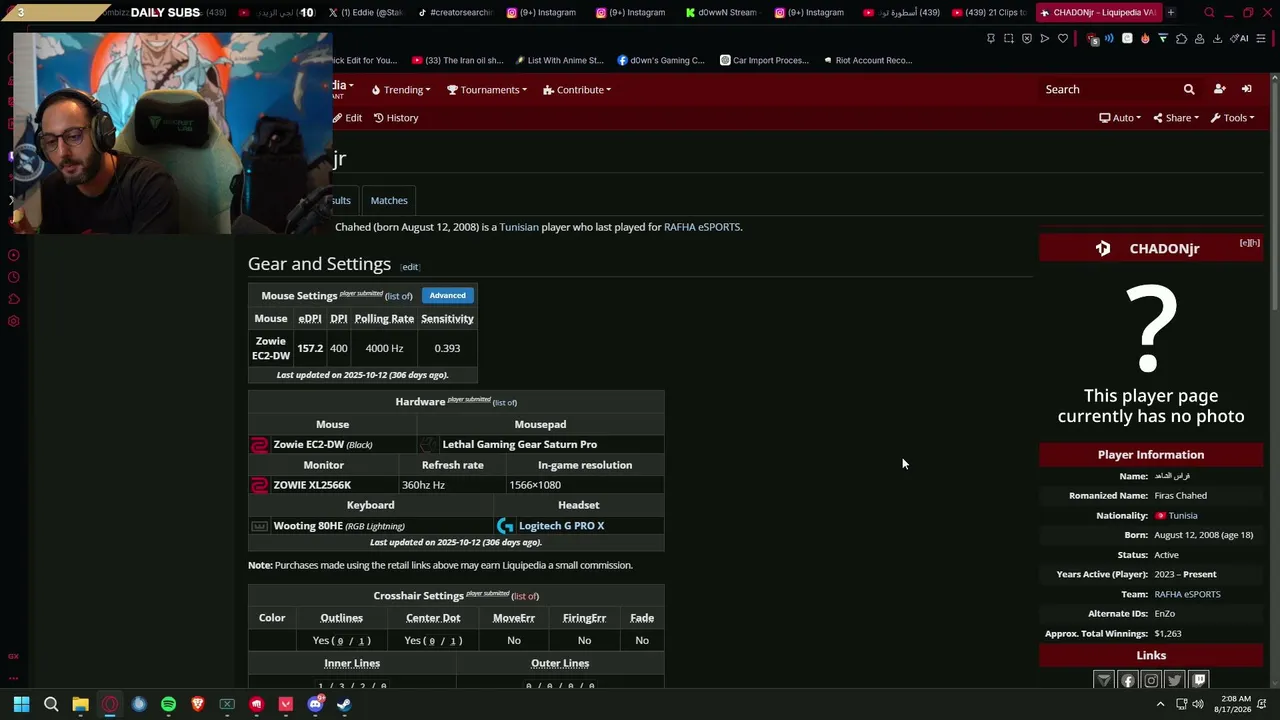This screenshot has width=1280, height=720.
Task: Open the RAFHA eSPORTS link in intro sentence
Action: [702, 227]
